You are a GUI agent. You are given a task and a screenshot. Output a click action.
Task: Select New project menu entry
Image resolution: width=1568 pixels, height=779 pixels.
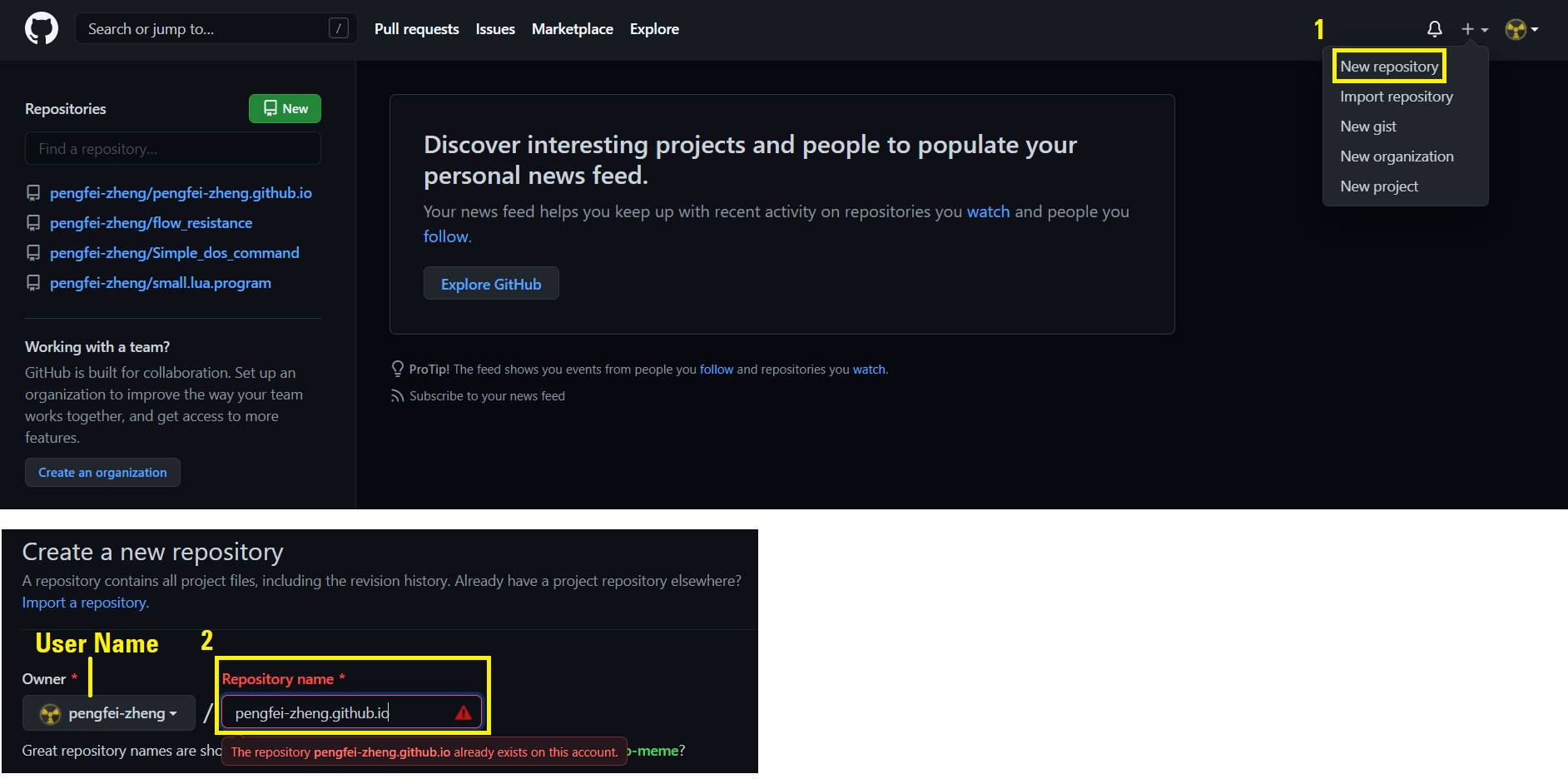1379,186
